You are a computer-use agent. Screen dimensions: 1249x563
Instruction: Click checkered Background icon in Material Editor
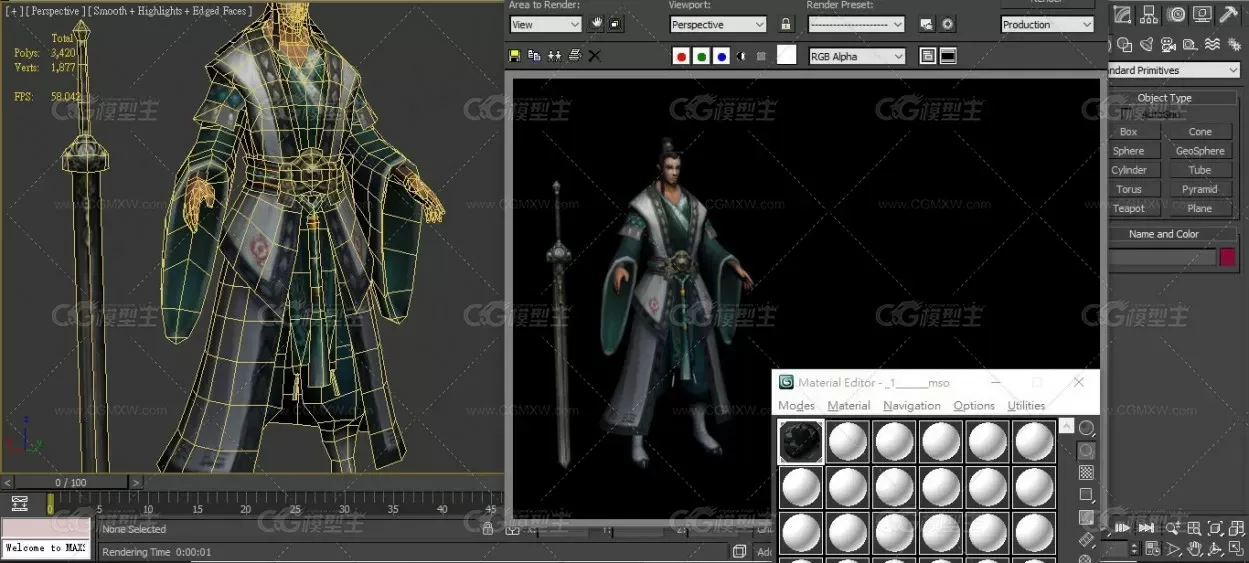point(1086,473)
